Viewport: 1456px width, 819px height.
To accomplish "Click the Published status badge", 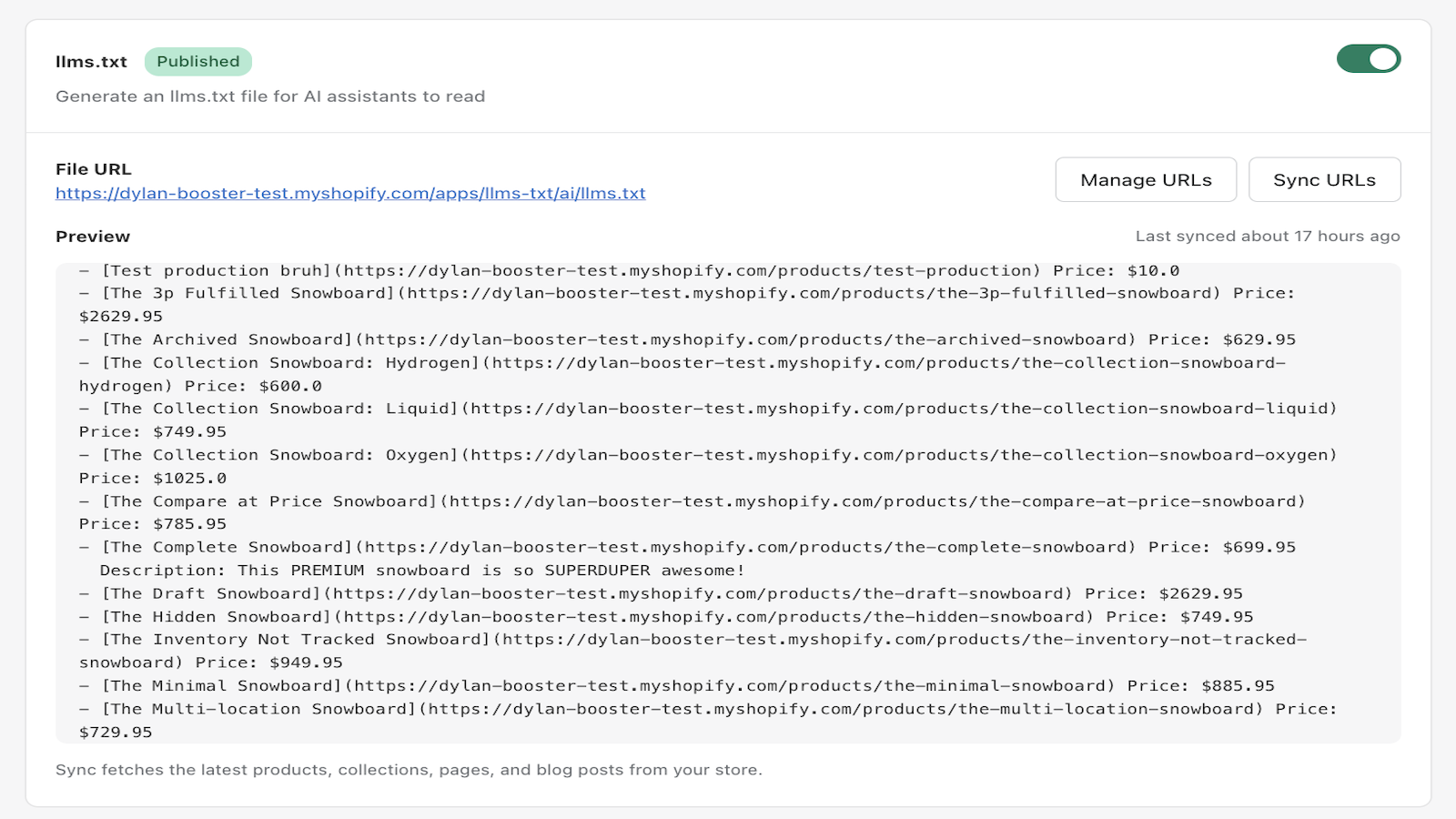I will pos(198,61).
